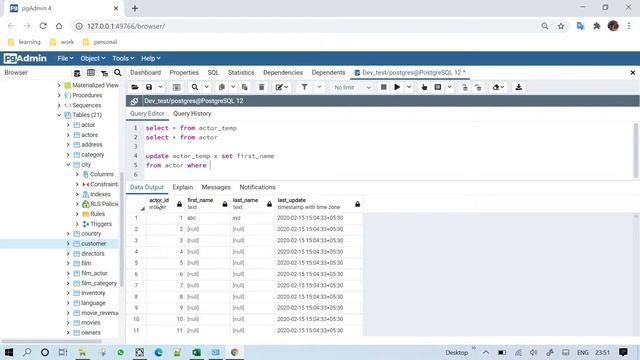The height and width of the screenshot is (360, 640).
Task: Switch to the Dependencies tab
Action: (283, 73)
